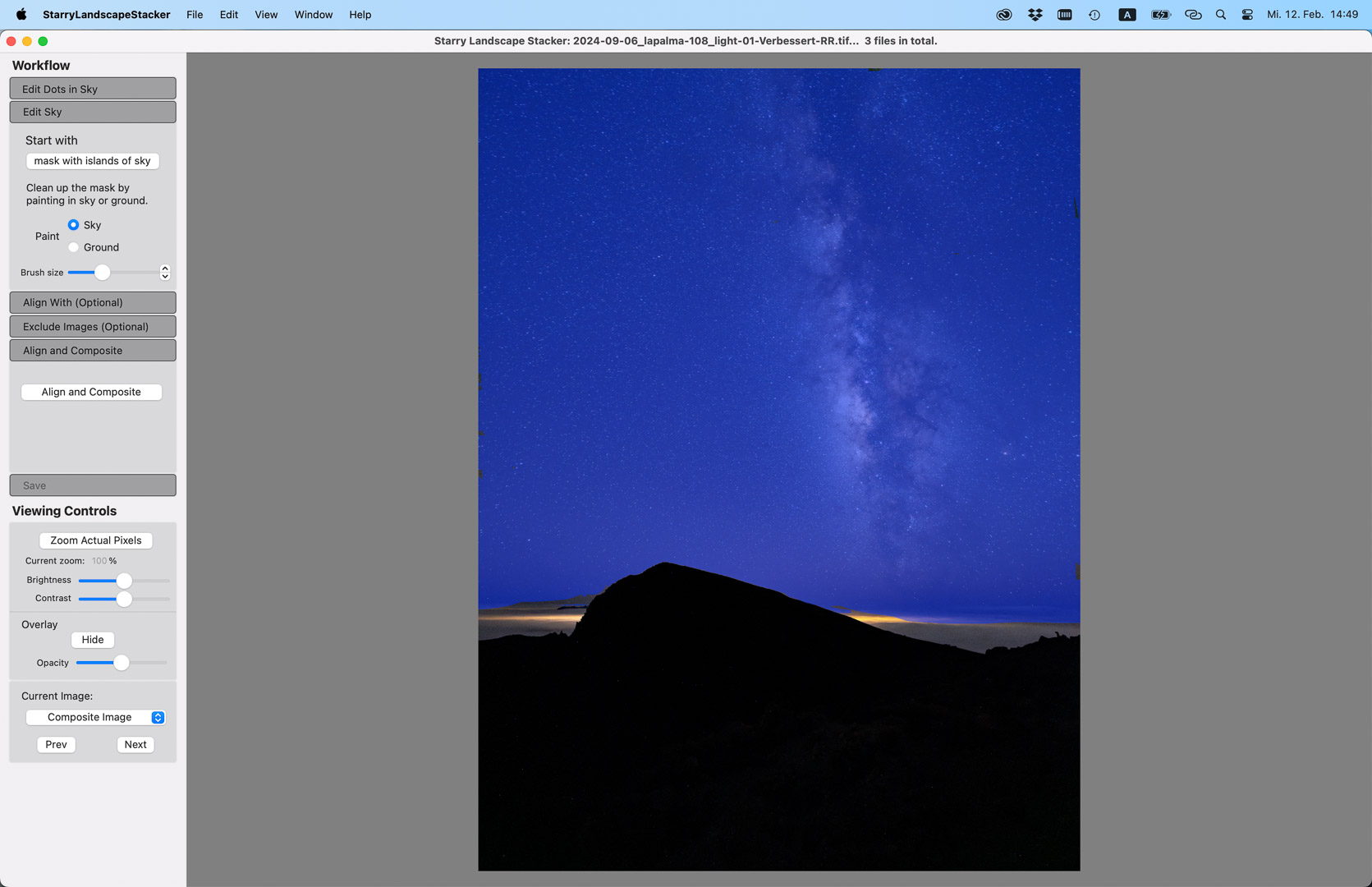The height and width of the screenshot is (887, 1372).
Task: Open the View menu
Action: [266, 15]
